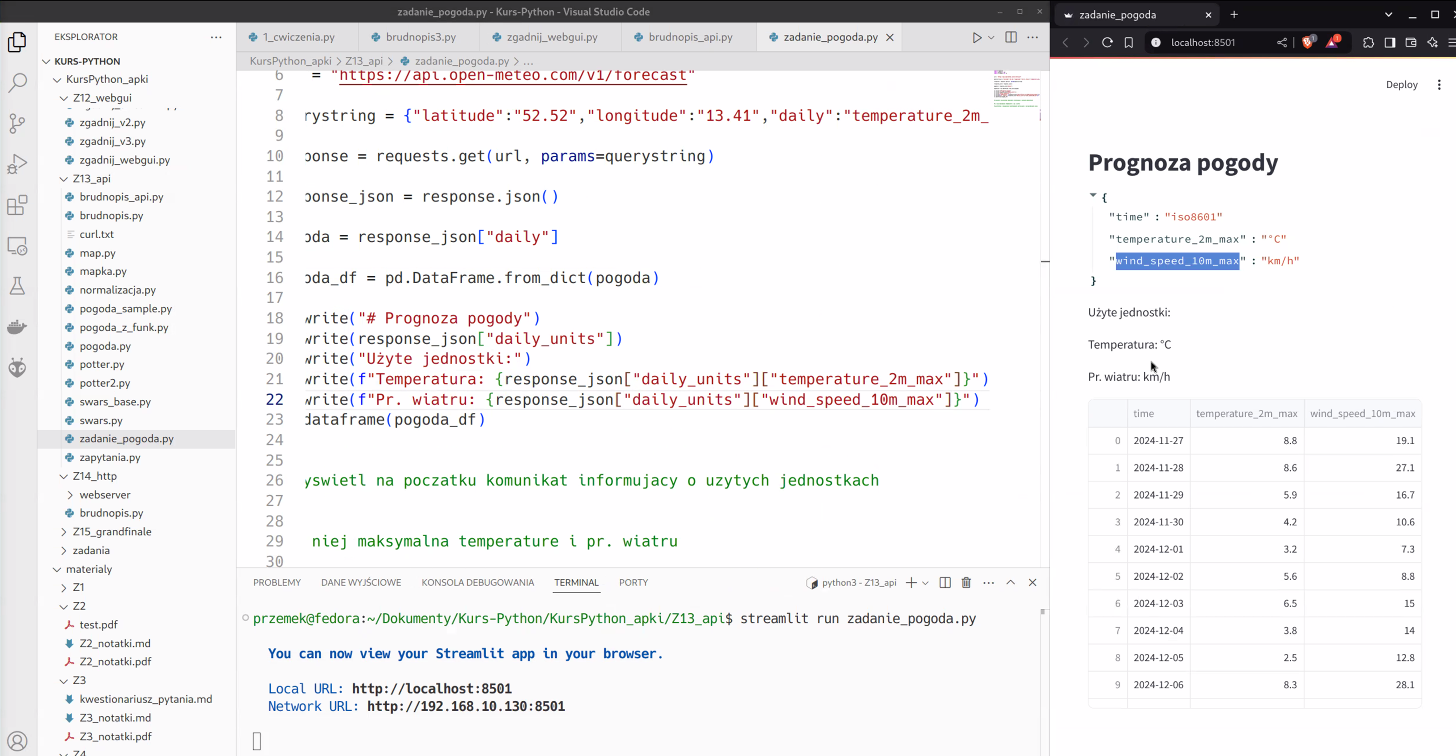Open the Leo AI assistant icon

tap(1433, 42)
